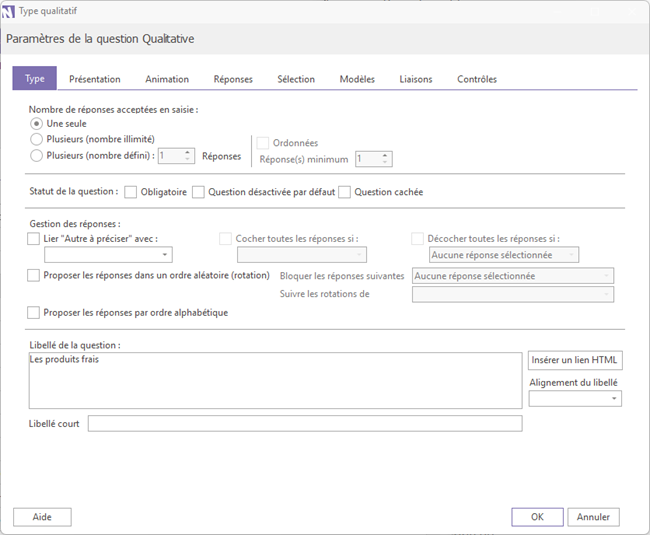This screenshot has height=535, width=650.
Task: Click the 'Libellé de la question' text area
Action: [x=275, y=380]
